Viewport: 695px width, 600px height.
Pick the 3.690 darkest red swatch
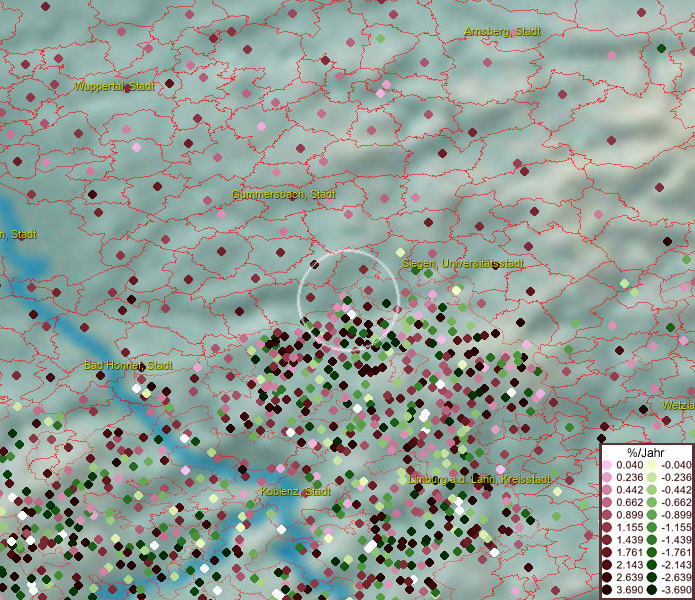pyautogui.click(x=607, y=590)
